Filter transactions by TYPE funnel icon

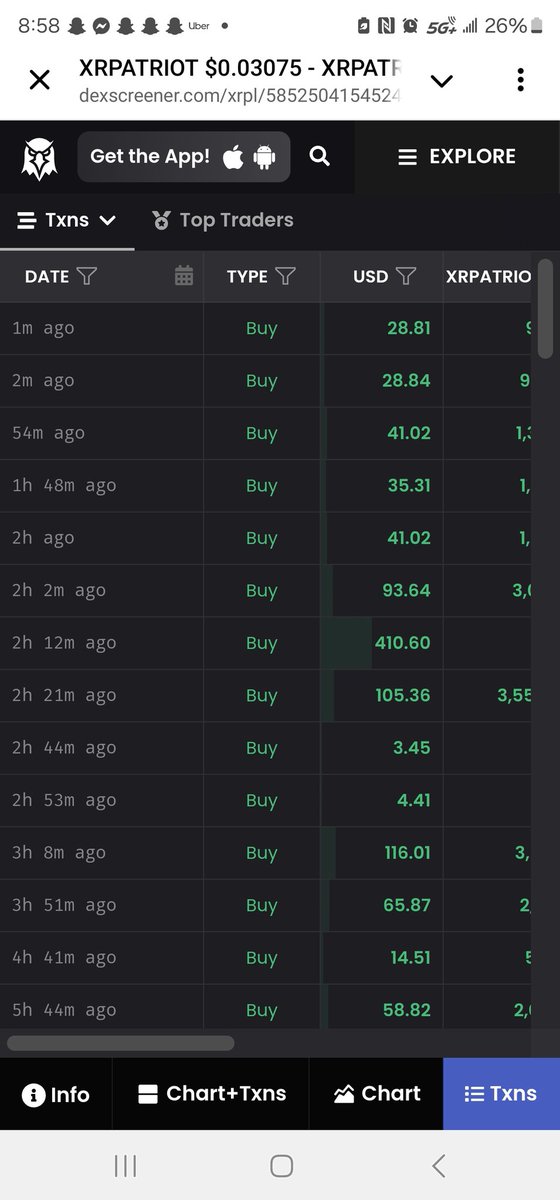(285, 276)
